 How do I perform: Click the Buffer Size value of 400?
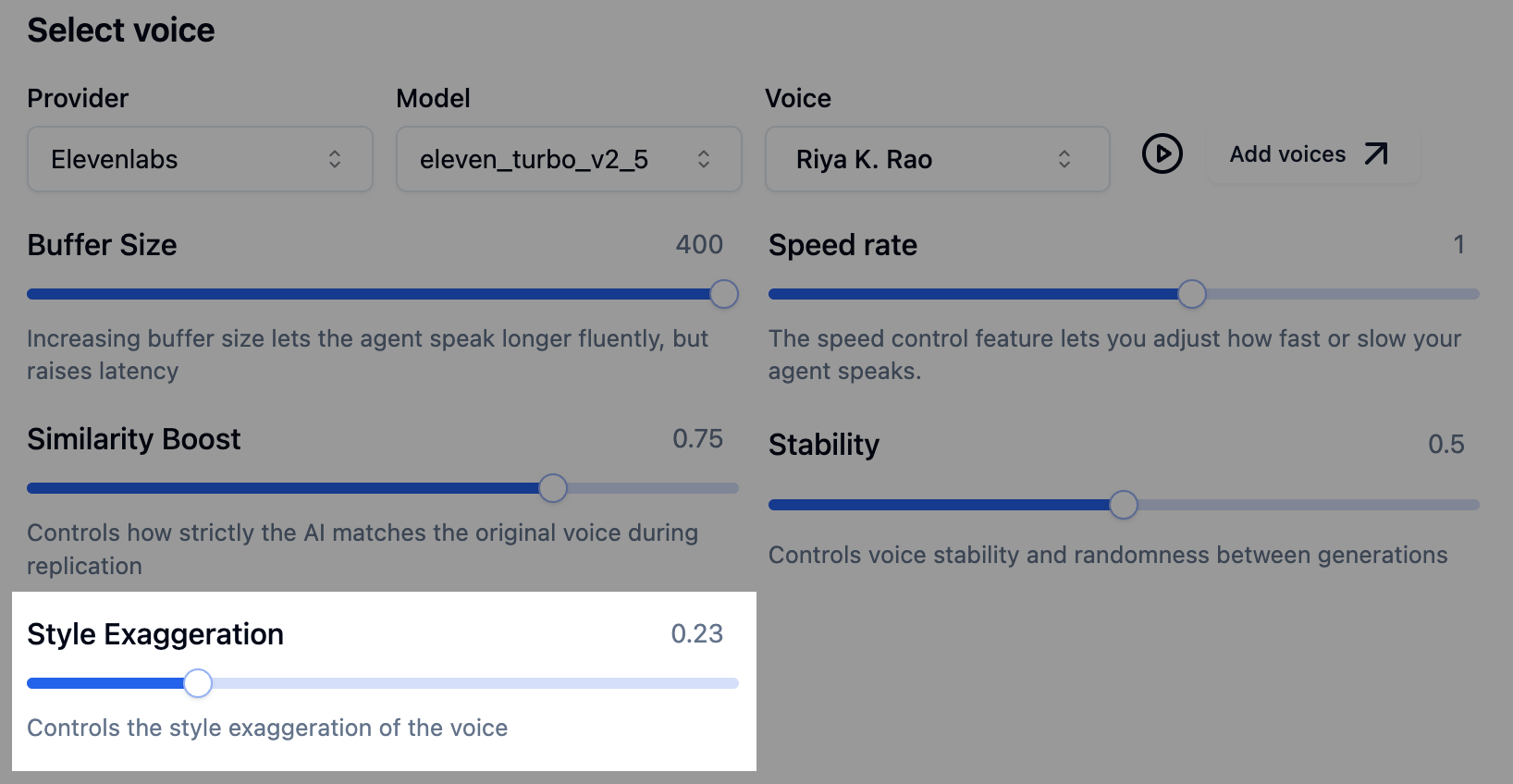click(699, 244)
